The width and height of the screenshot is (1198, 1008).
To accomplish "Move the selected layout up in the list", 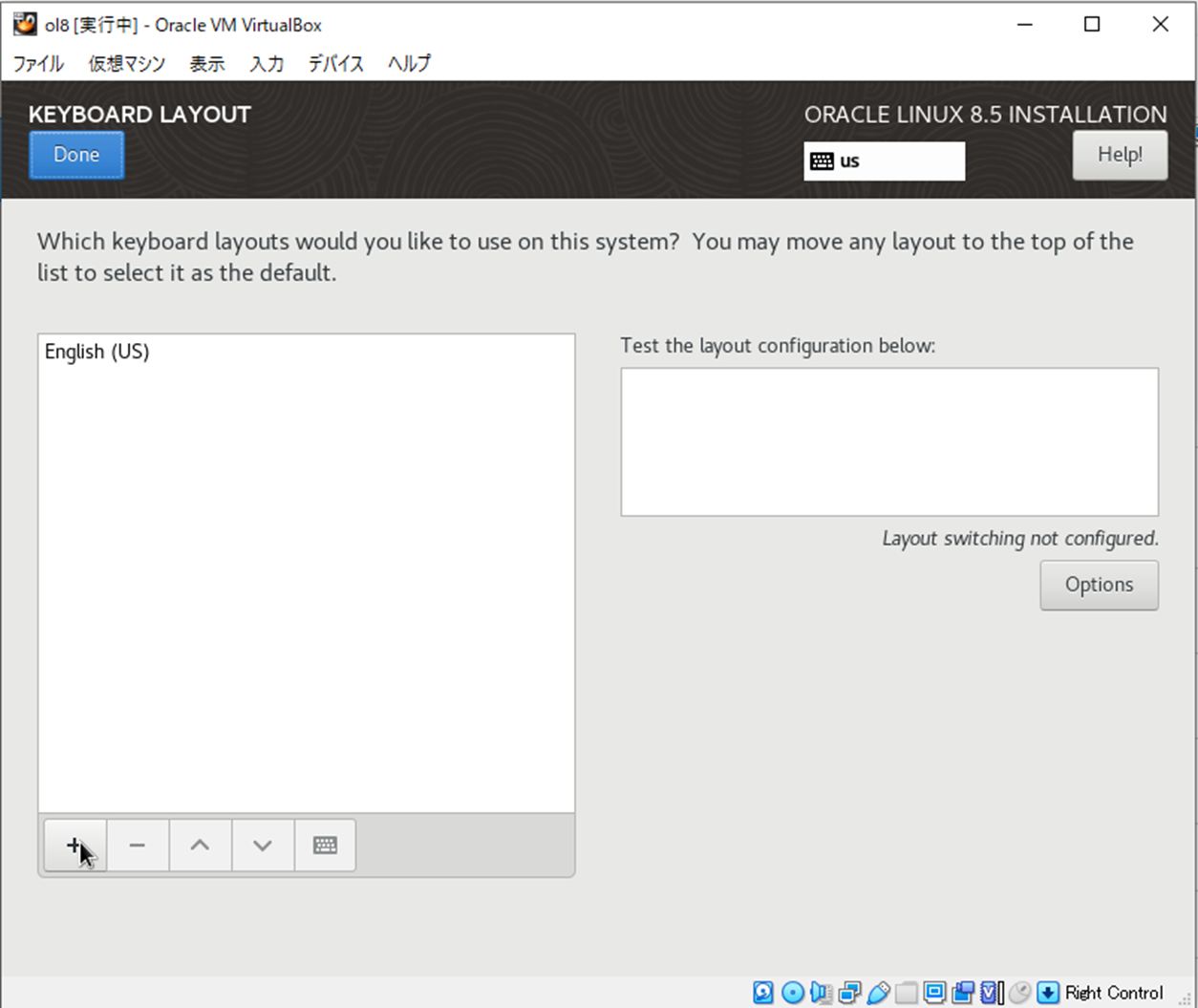I will click(x=200, y=845).
